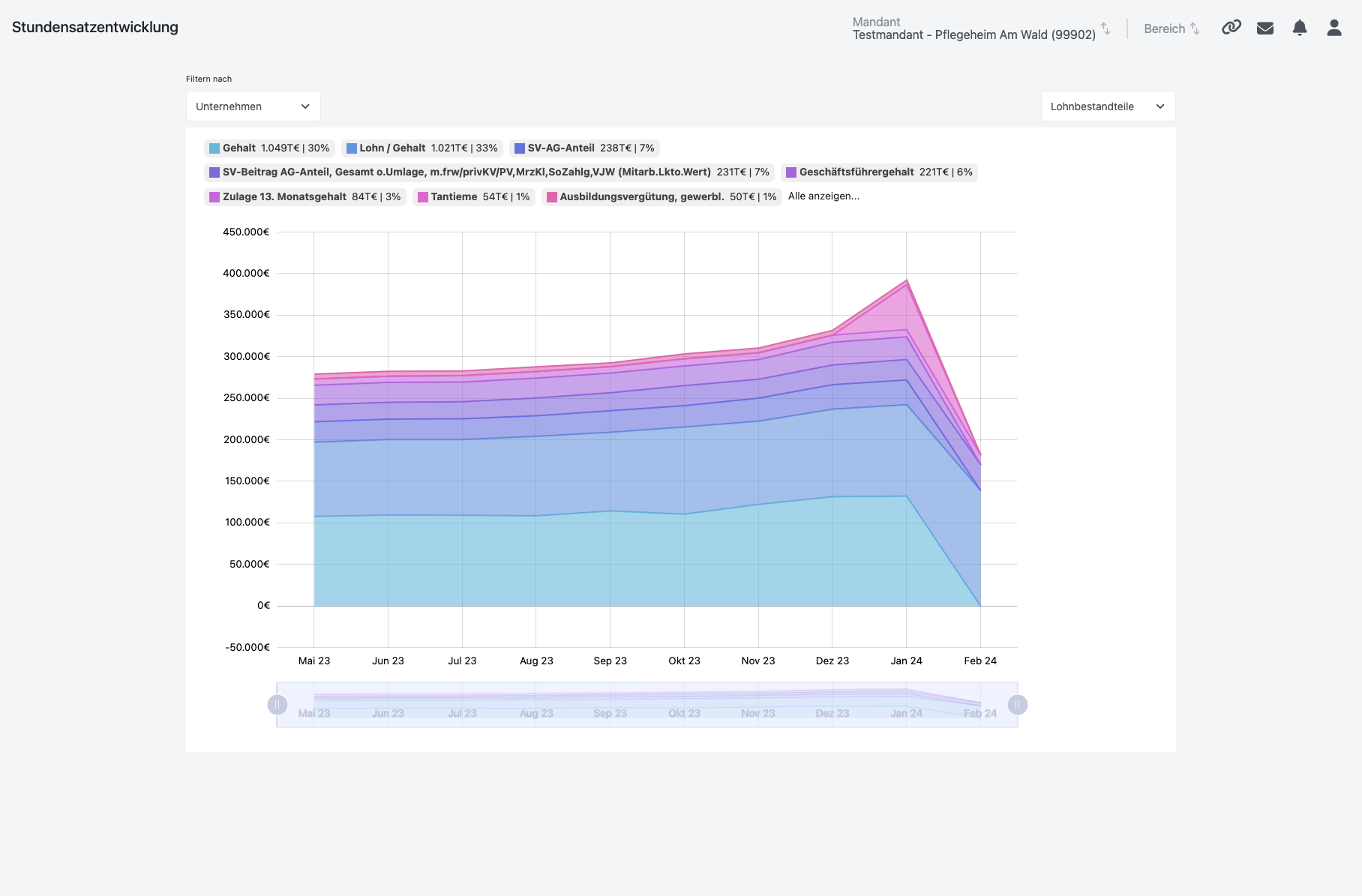1362x896 pixels.
Task: Click the Bereich sort arrows icon
Action: click(x=1195, y=28)
